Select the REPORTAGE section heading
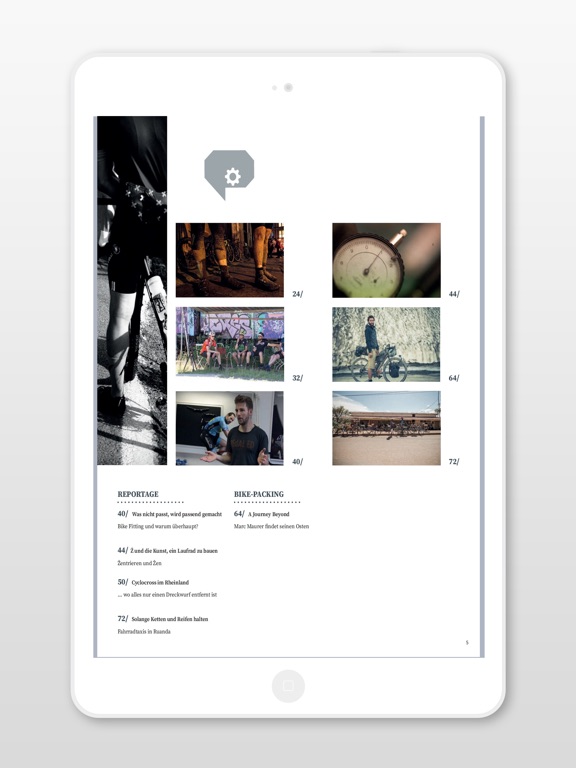Screen dimensions: 576x768 click(138, 494)
